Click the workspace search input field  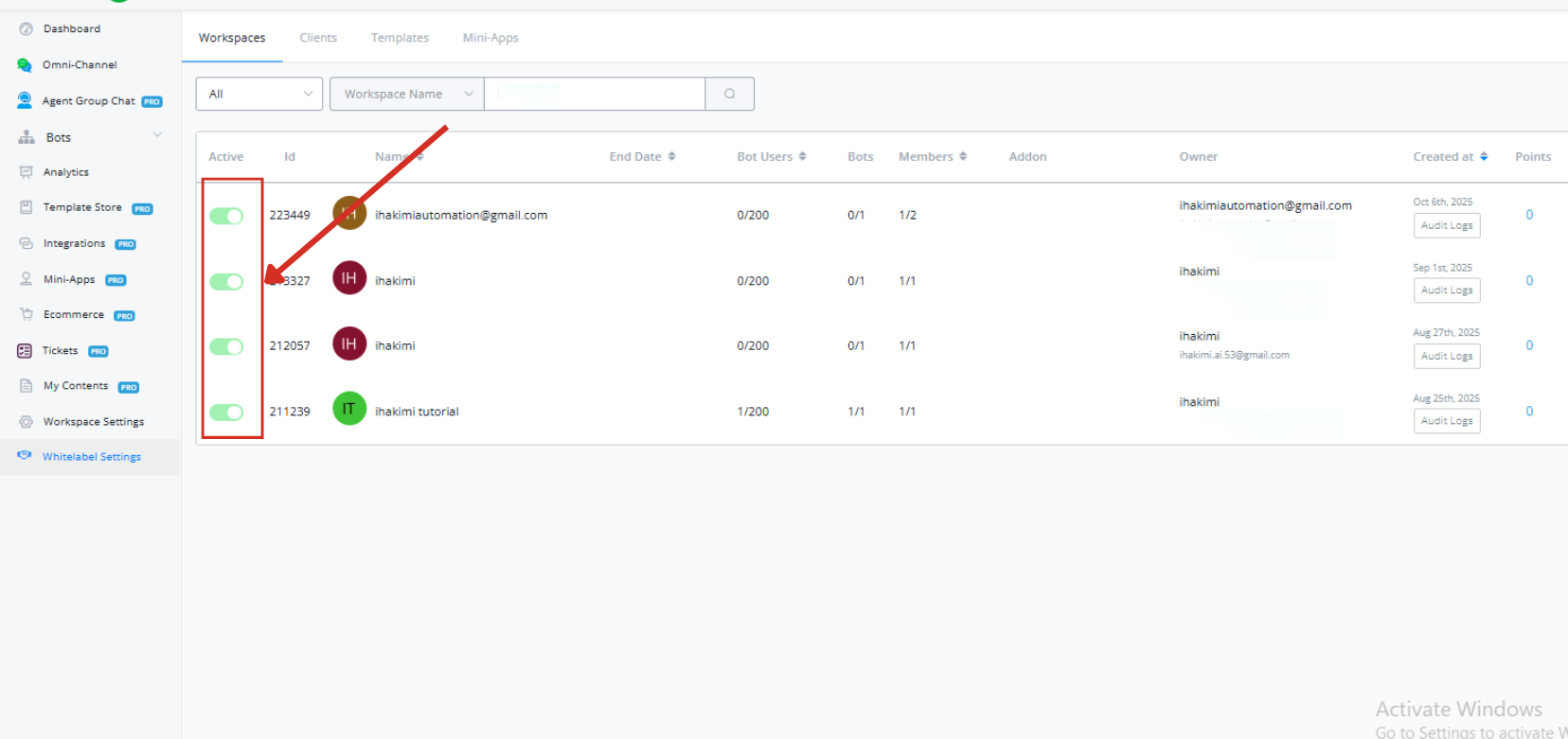click(x=595, y=94)
